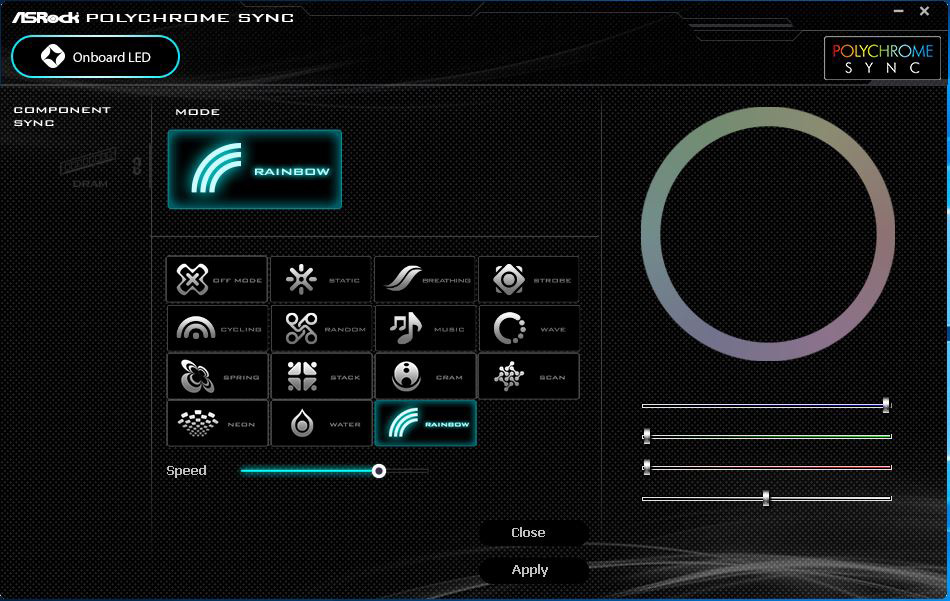Image resolution: width=950 pixels, height=601 pixels.
Task: Pick the Stack lighting effect
Action: 321,376
